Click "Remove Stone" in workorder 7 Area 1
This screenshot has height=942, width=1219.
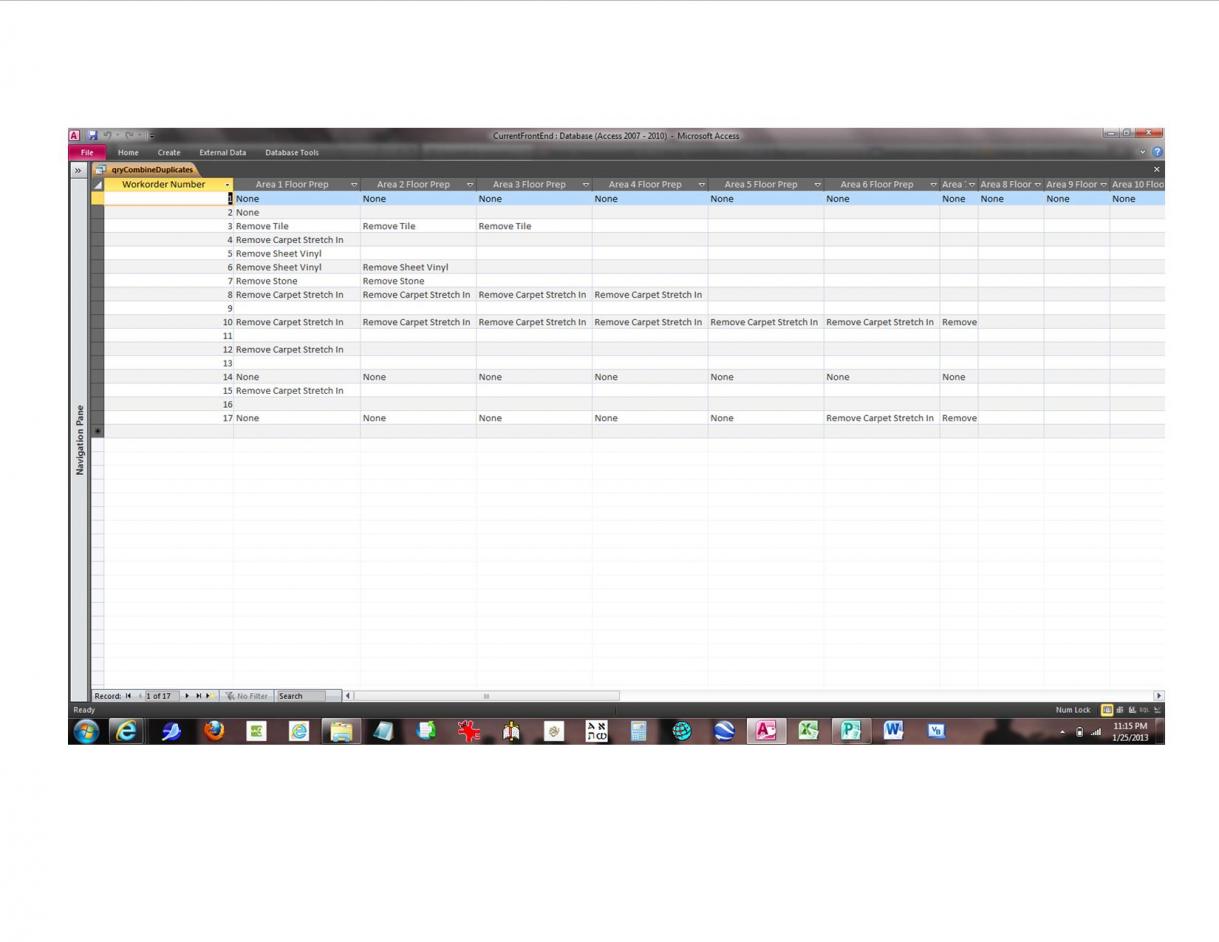point(297,281)
